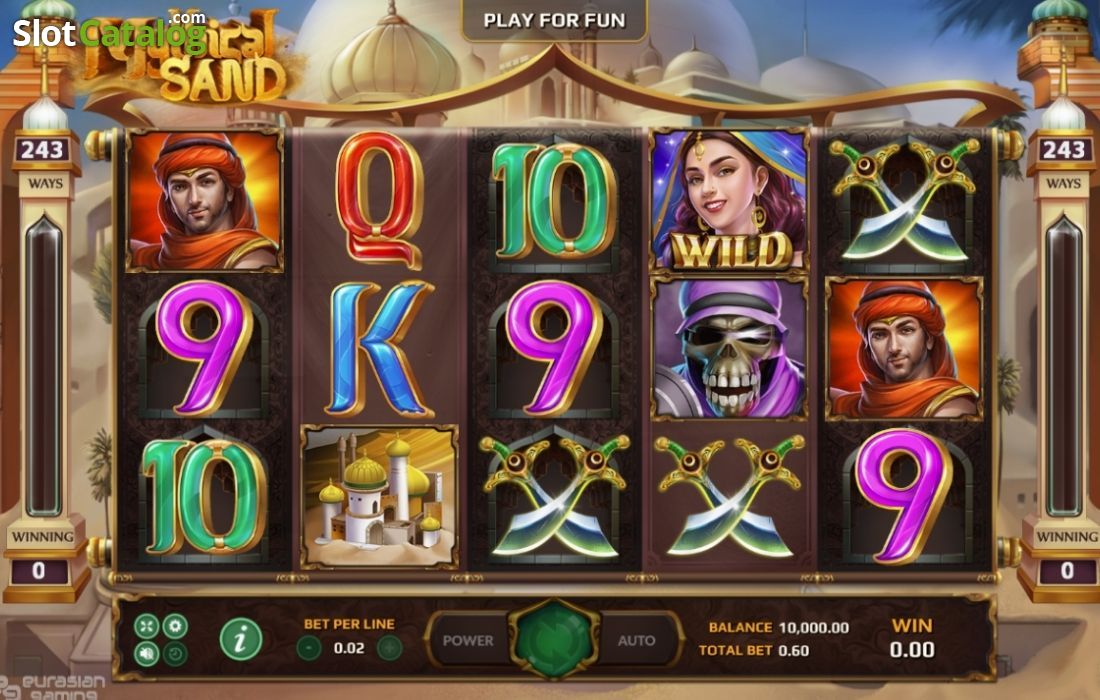
Task: Enable Power spin mode
Action: (x=468, y=640)
